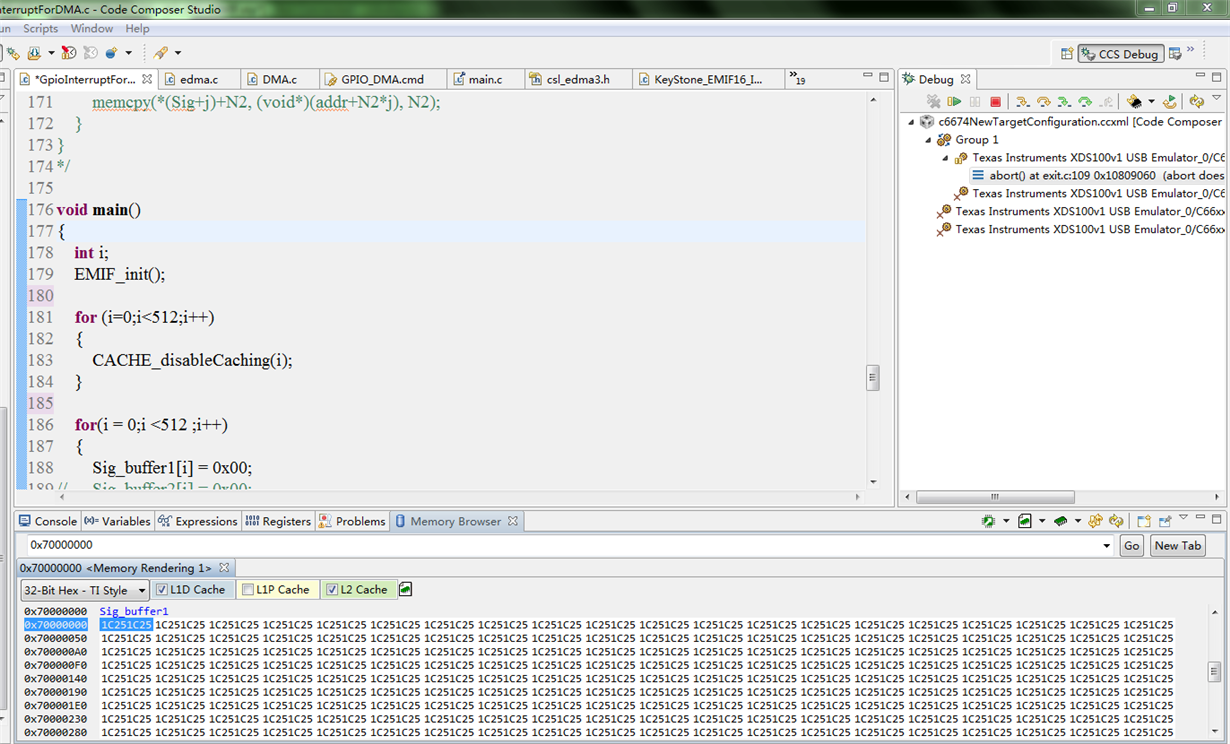Click the Step Return icon
Viewport: 1230px width, 744px height.
[x=1105, y=101]
